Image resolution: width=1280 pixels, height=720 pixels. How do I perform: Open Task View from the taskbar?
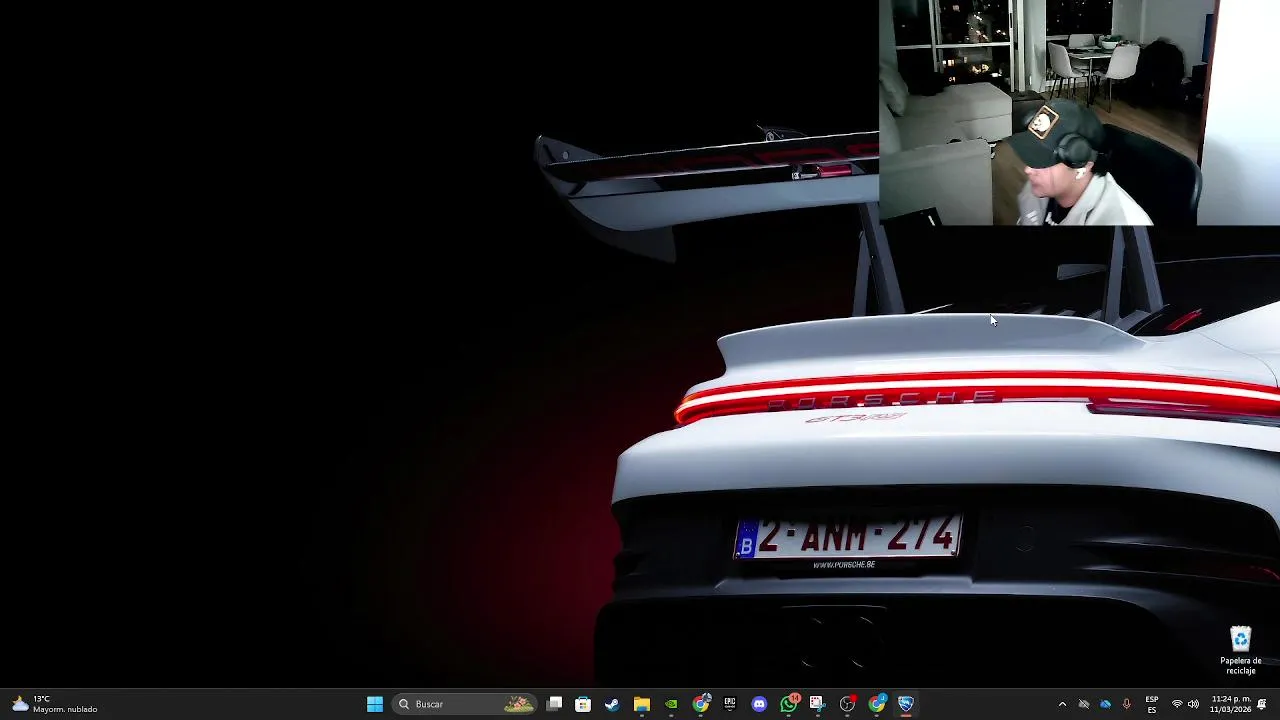(554, 704)
